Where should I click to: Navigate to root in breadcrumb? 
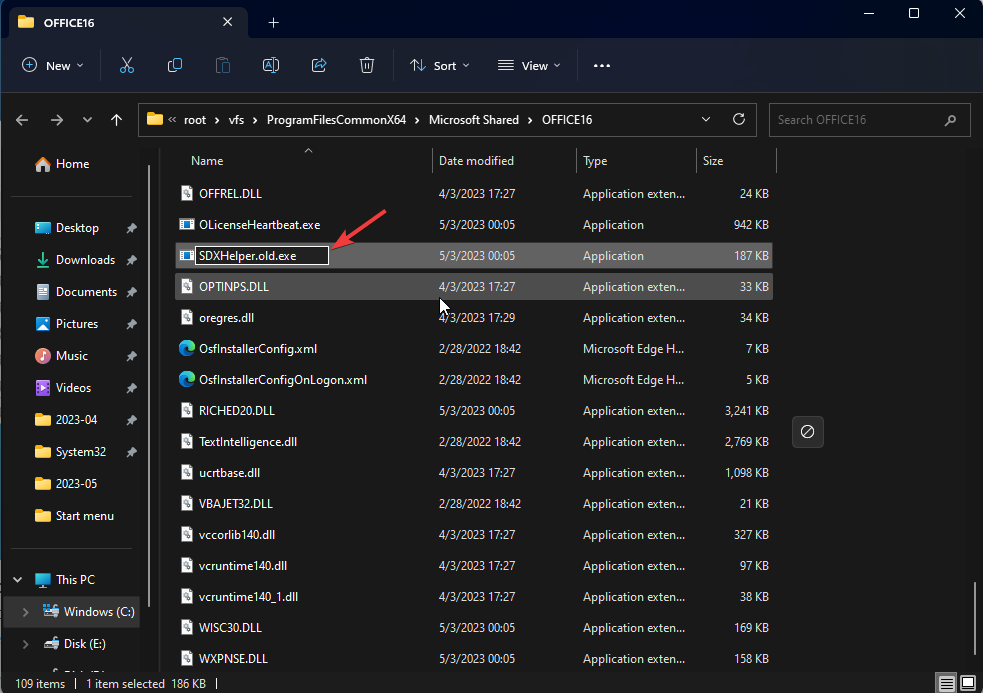[195, 120]
